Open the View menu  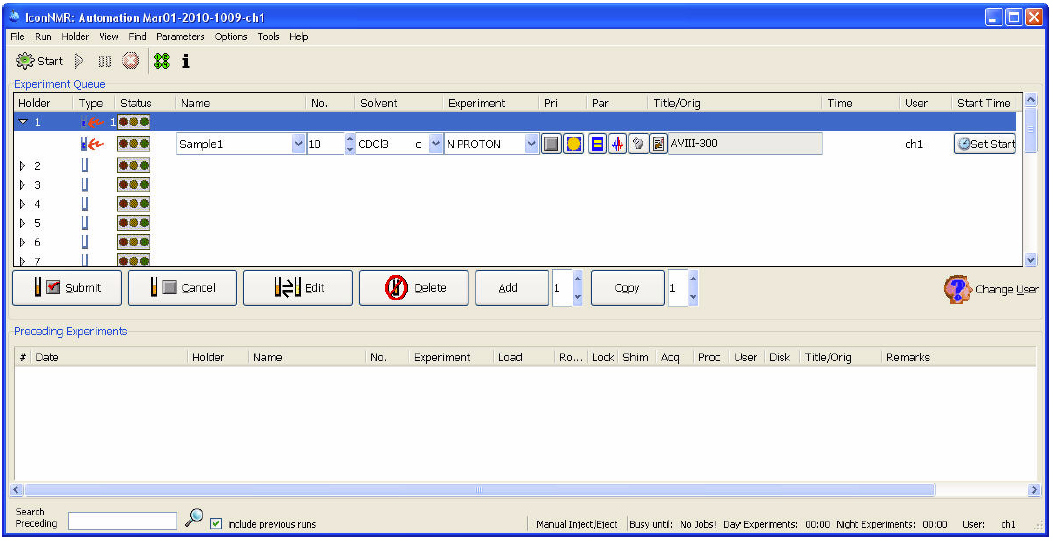pyautogui.click(x=109, y=37)
